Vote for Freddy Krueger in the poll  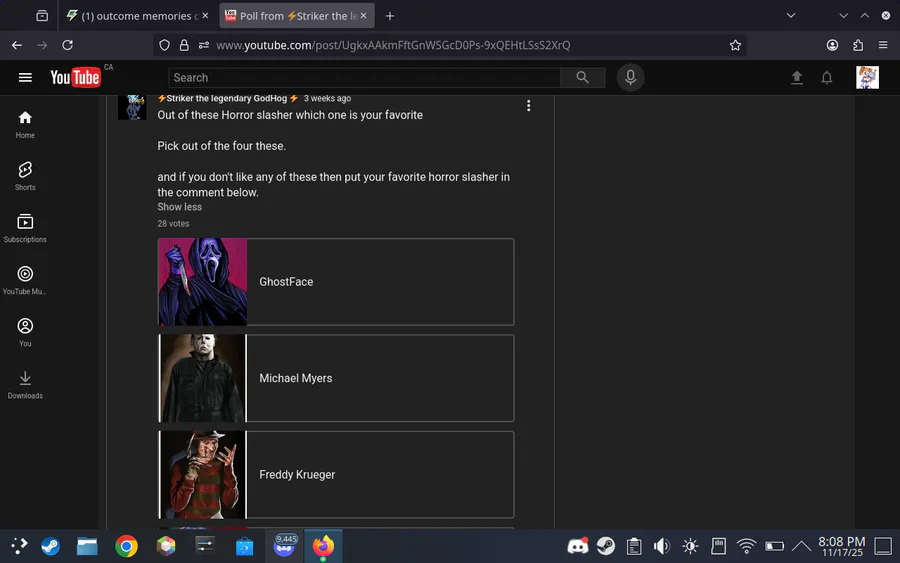(336, 475)
